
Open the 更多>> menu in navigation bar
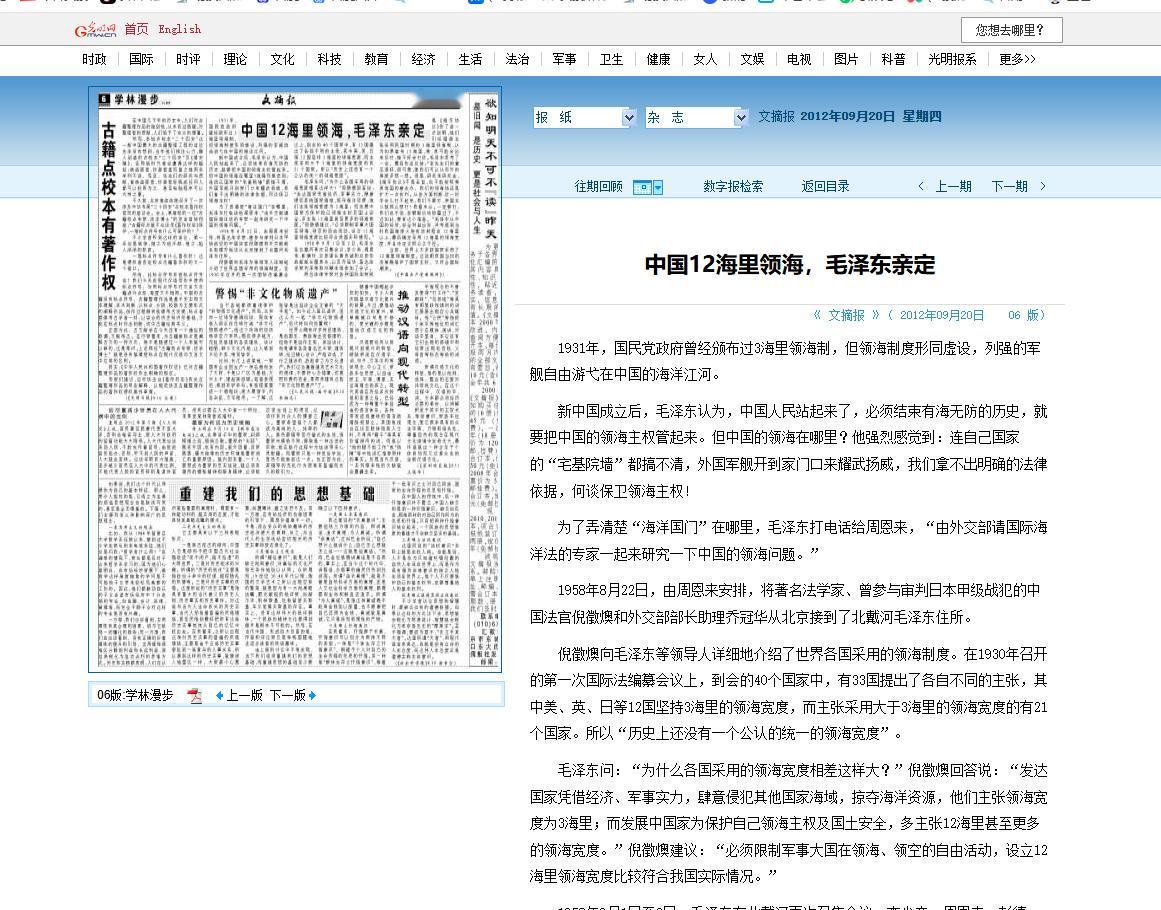click(1017, 60)
